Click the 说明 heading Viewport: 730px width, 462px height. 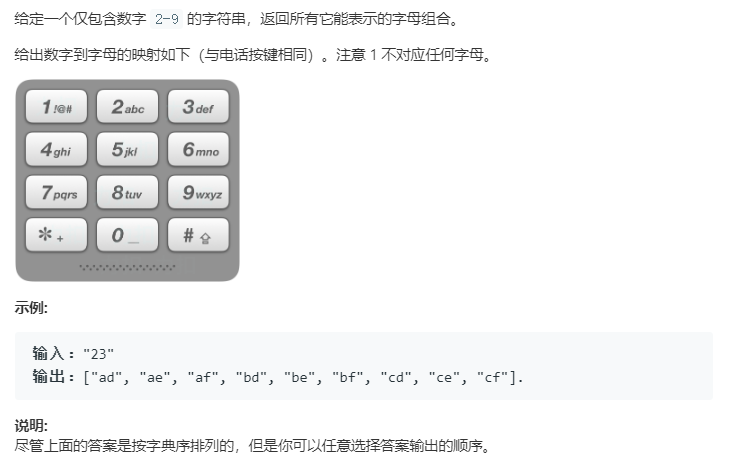(x=31, y=425)
